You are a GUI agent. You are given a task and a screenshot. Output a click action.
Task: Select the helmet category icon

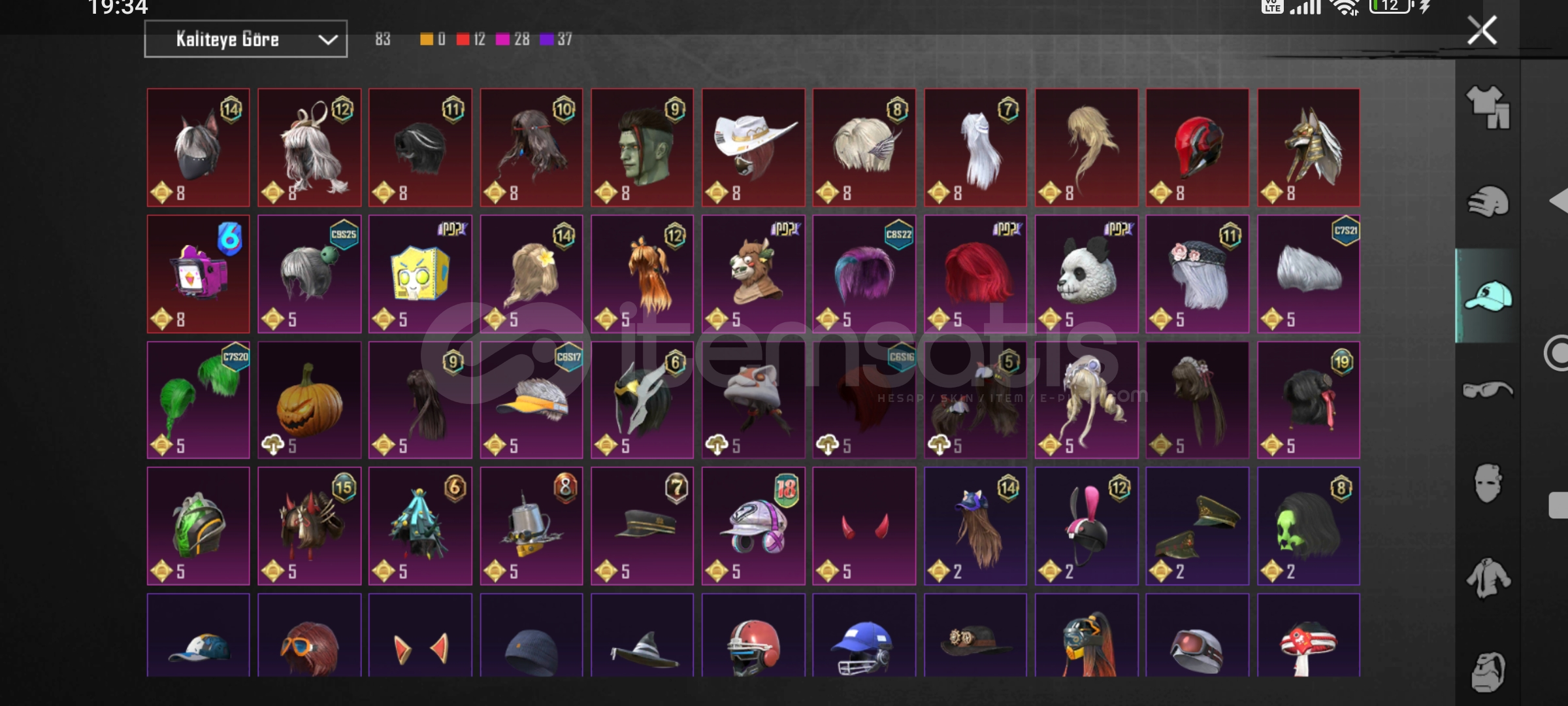[1488, 201]
